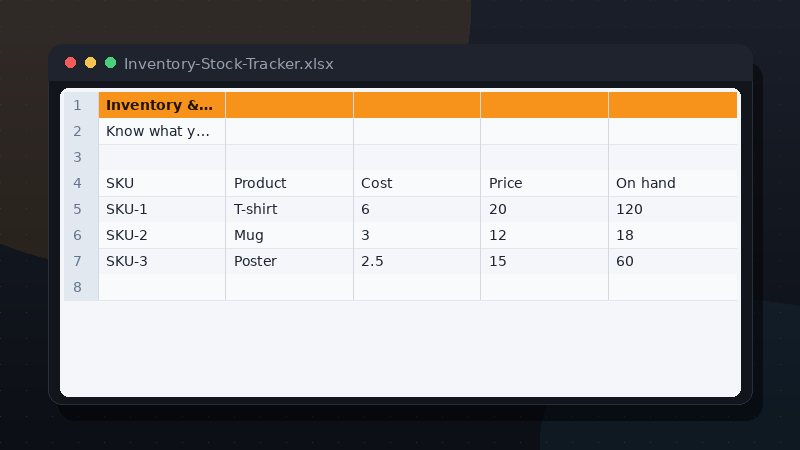Select row header 5
The height and width of the screenshot is (450, 800).
(79, 209)
